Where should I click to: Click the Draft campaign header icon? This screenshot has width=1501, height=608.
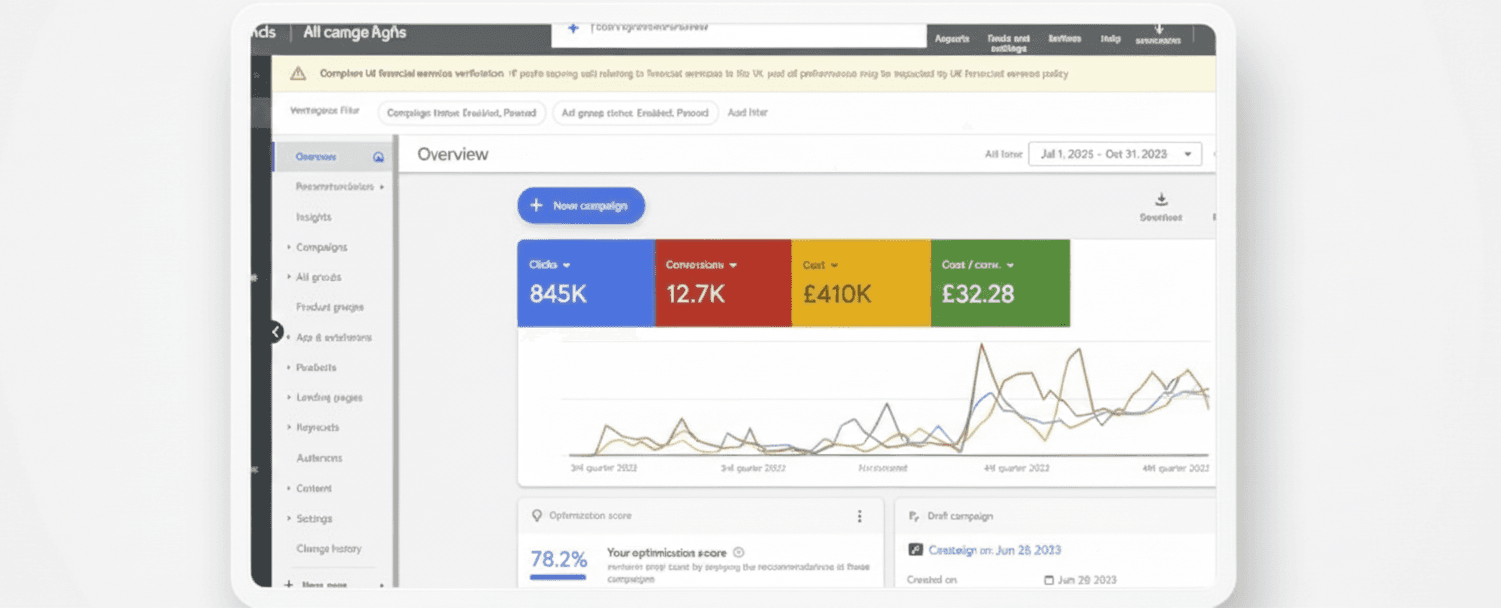(x=913, y=516)
